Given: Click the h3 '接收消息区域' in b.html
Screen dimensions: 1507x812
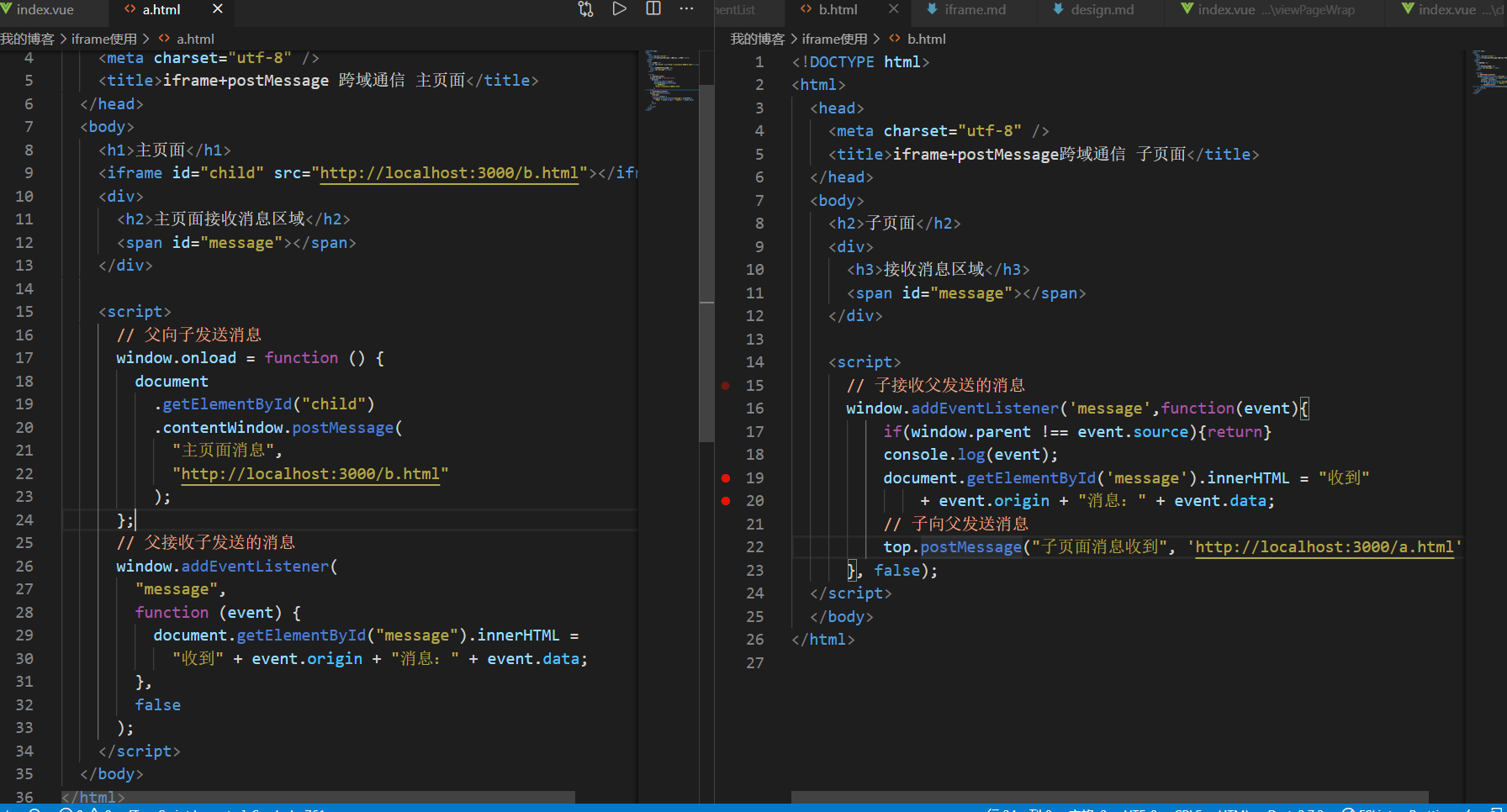Looking at the screenshot, I should [933, 270].
